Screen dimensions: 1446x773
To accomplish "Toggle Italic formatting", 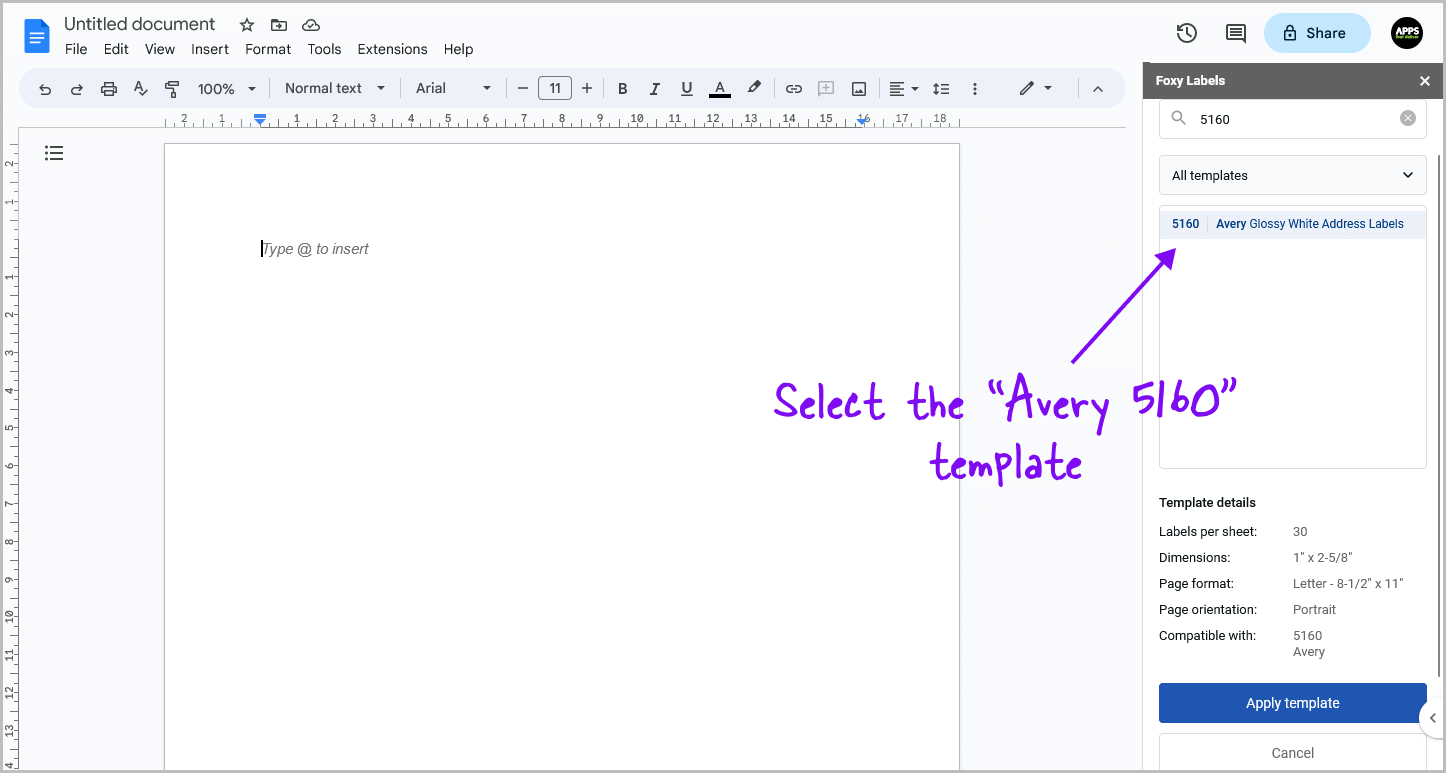I will (x=654, y=89).
